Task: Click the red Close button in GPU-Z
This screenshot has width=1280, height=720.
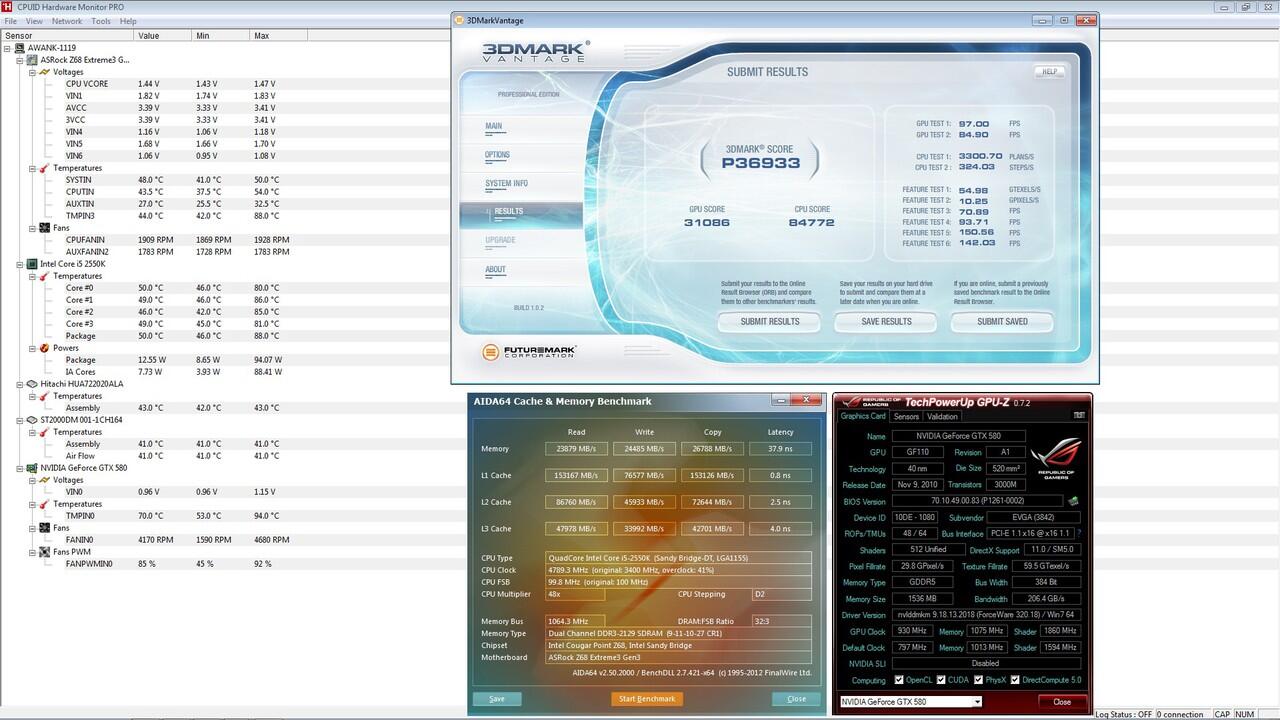Action: click(1061, 702)
